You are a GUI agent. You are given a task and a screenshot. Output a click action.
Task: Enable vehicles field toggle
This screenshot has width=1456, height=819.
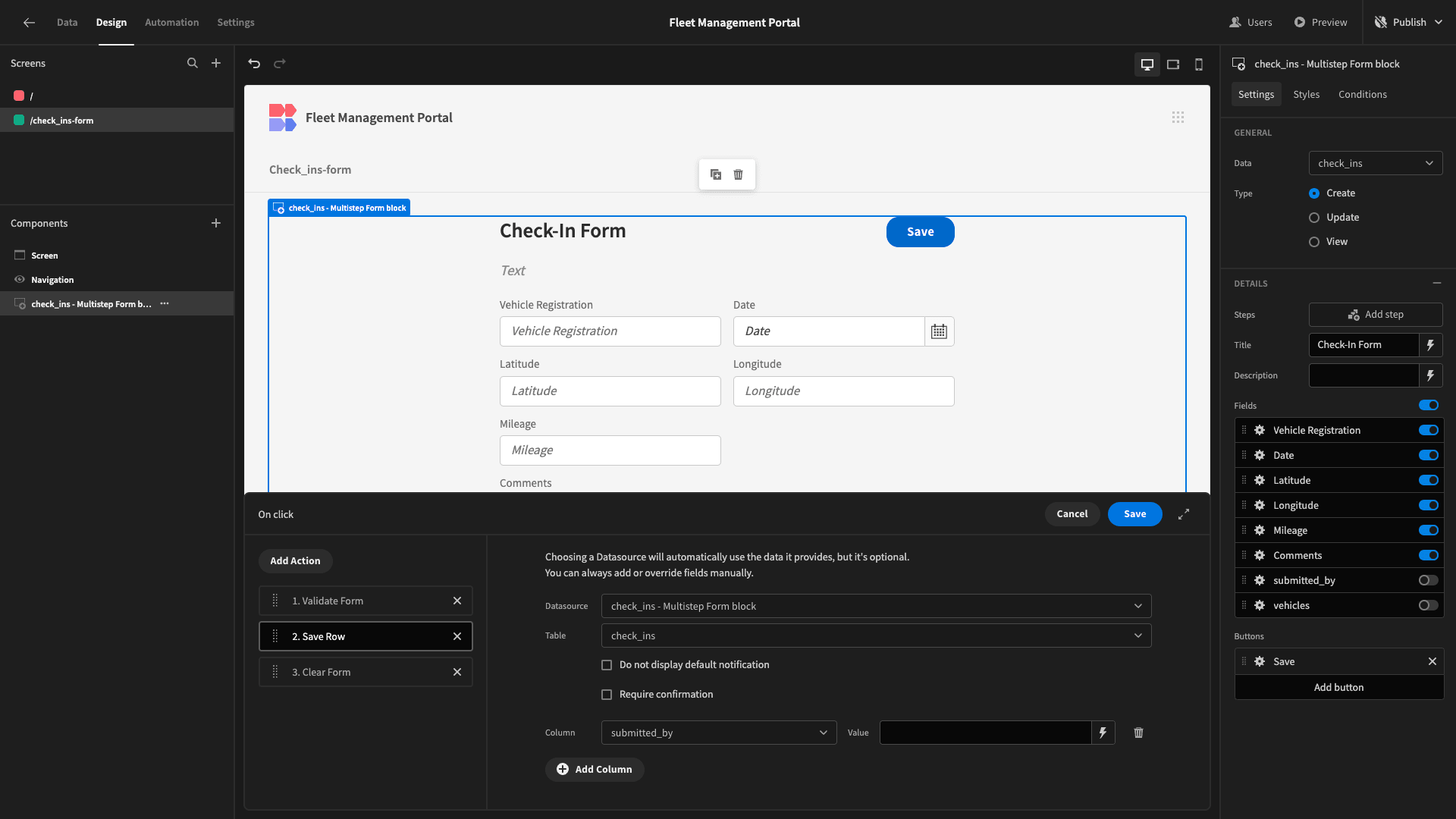tap(1429, 605)
